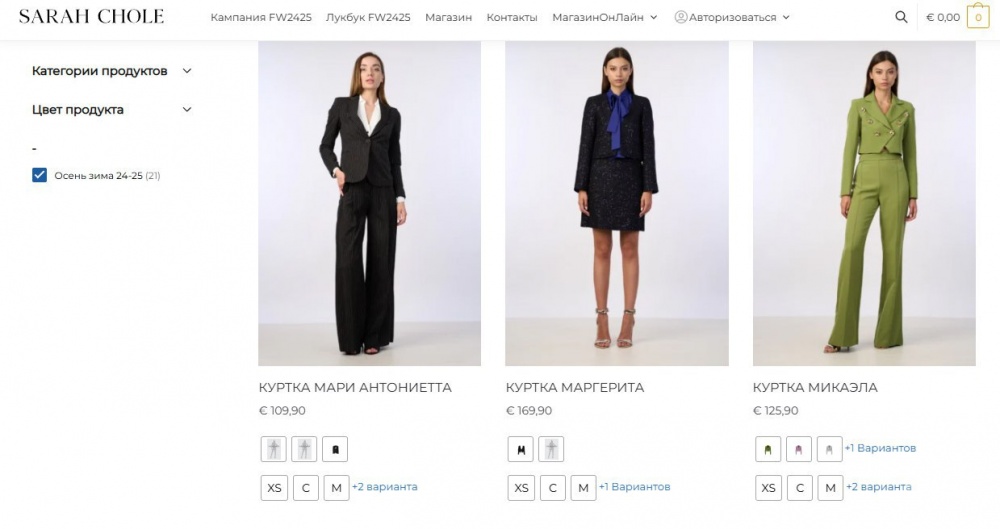The image size is (1000, 529).
Task: Select black variant swatch for Куртка Маргерита
Action: click(520, 449)
